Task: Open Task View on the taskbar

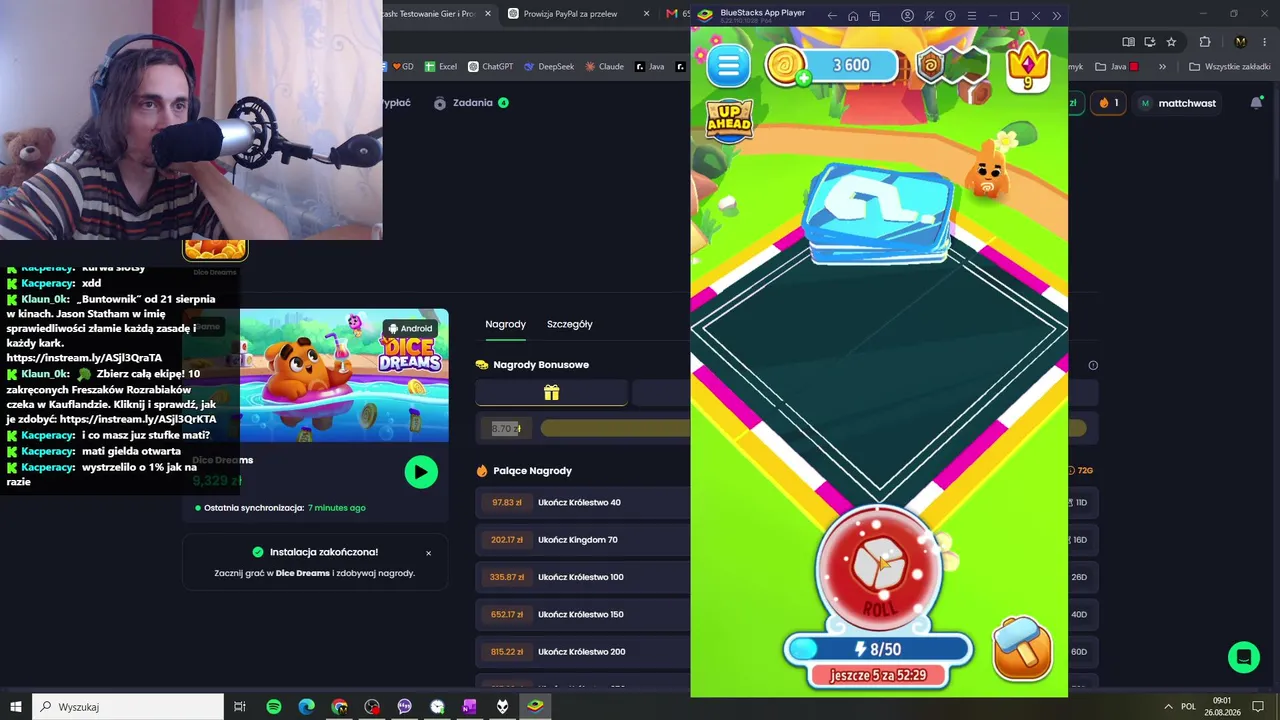Action: [240, 707]
